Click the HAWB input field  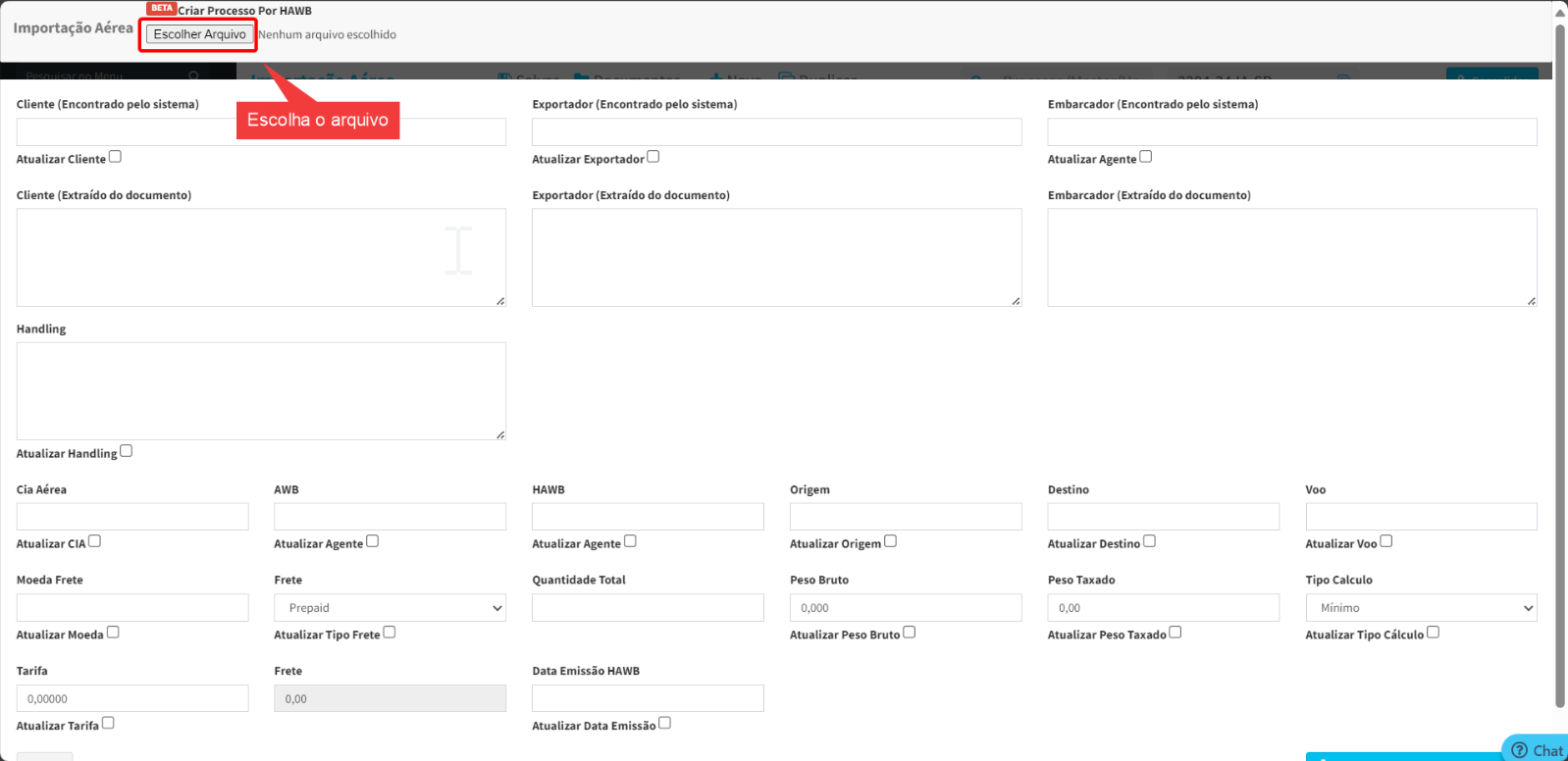click(648, 517)
